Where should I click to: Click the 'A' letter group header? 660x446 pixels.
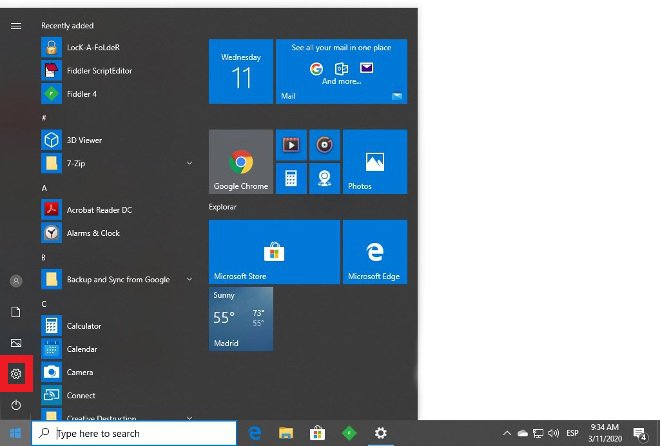[x=44, y=188]
